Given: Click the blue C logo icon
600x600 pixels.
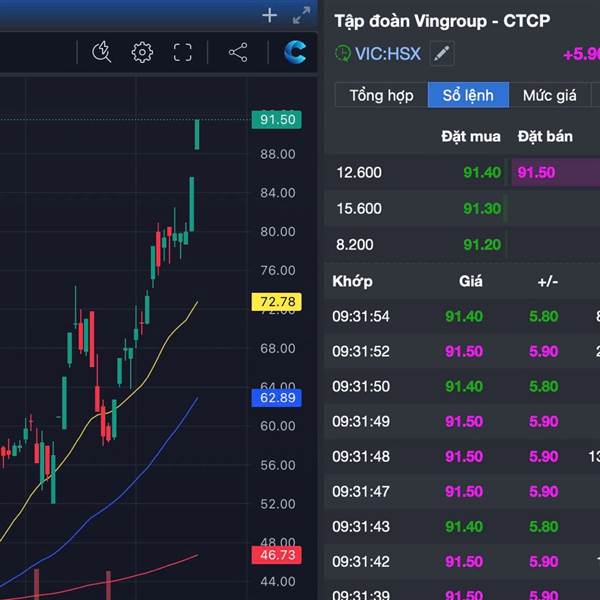Looking at the screenshot, I should coord(295,52).
